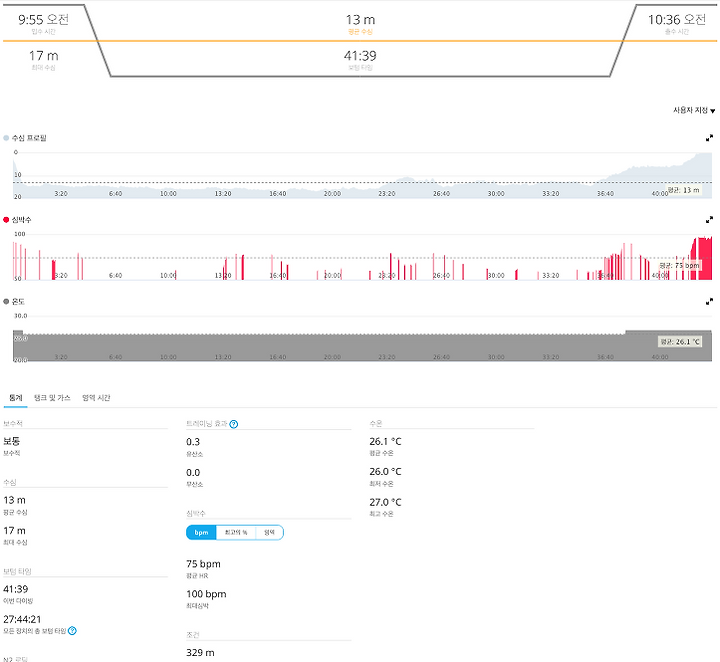This screenshot has width=720, height=662.
Task: Expand the 수심 프로필 chart to fullscreen
Action: [709, 138]
